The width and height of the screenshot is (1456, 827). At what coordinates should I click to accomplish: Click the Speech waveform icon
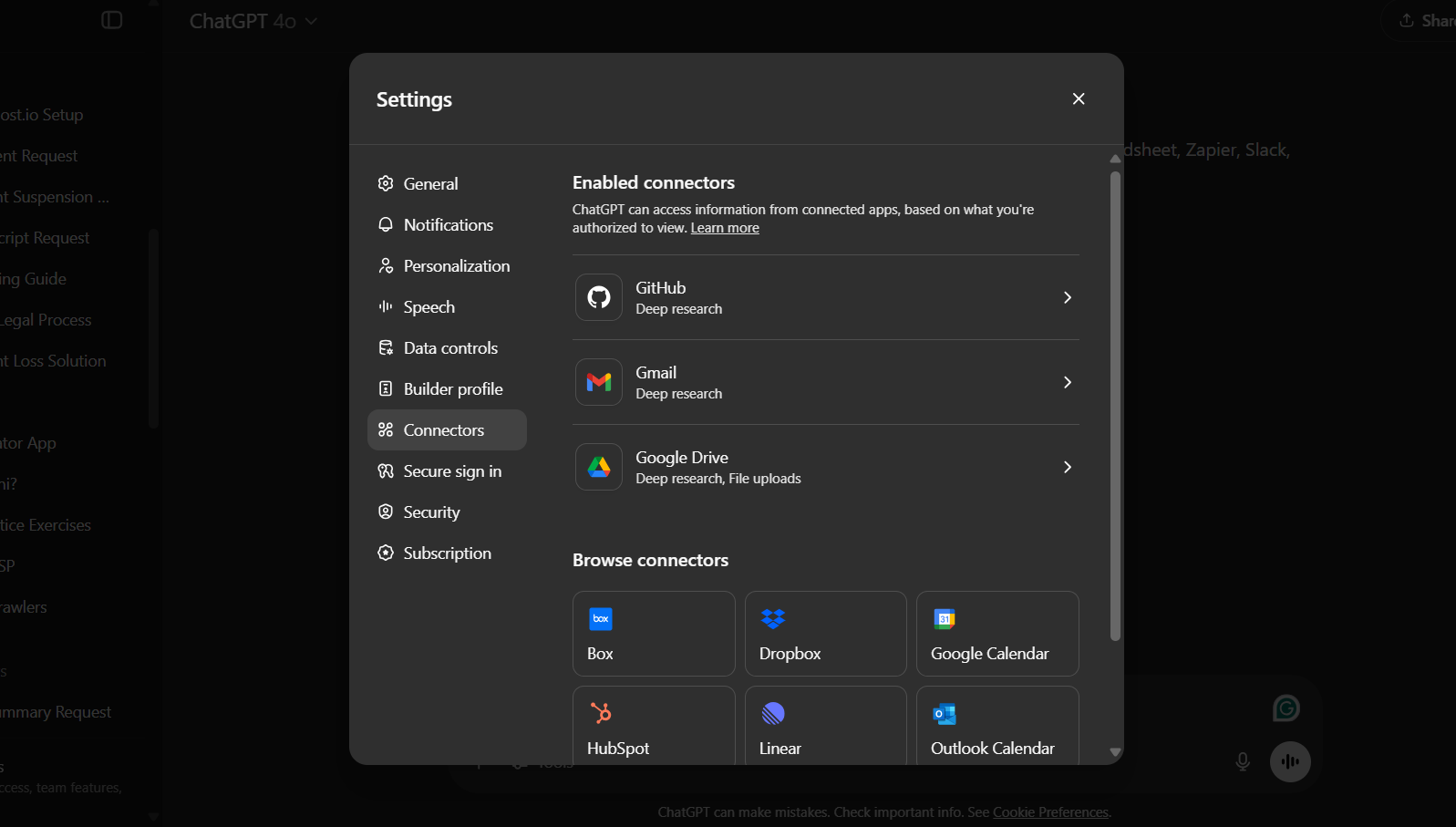coord(386,306)
